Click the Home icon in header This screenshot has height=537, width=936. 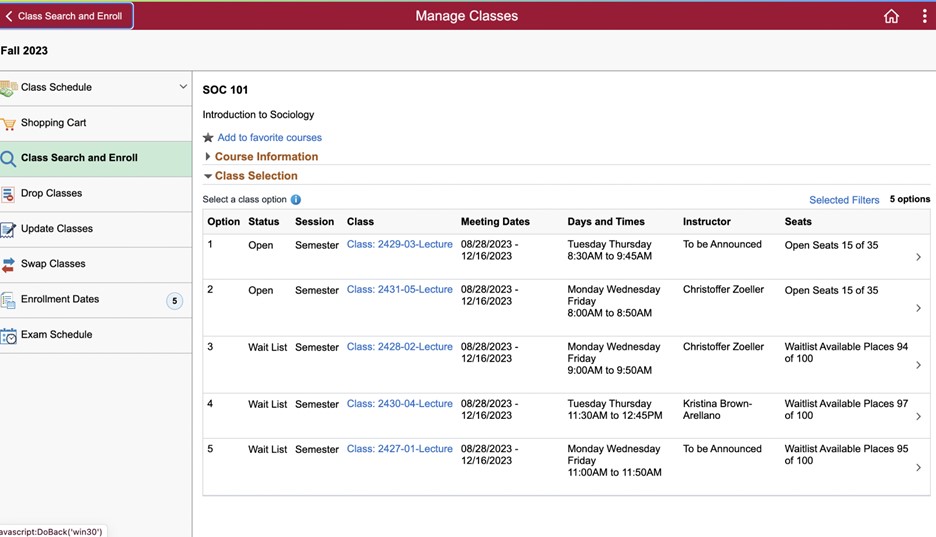pyautogui.click(x=891, y=16)
